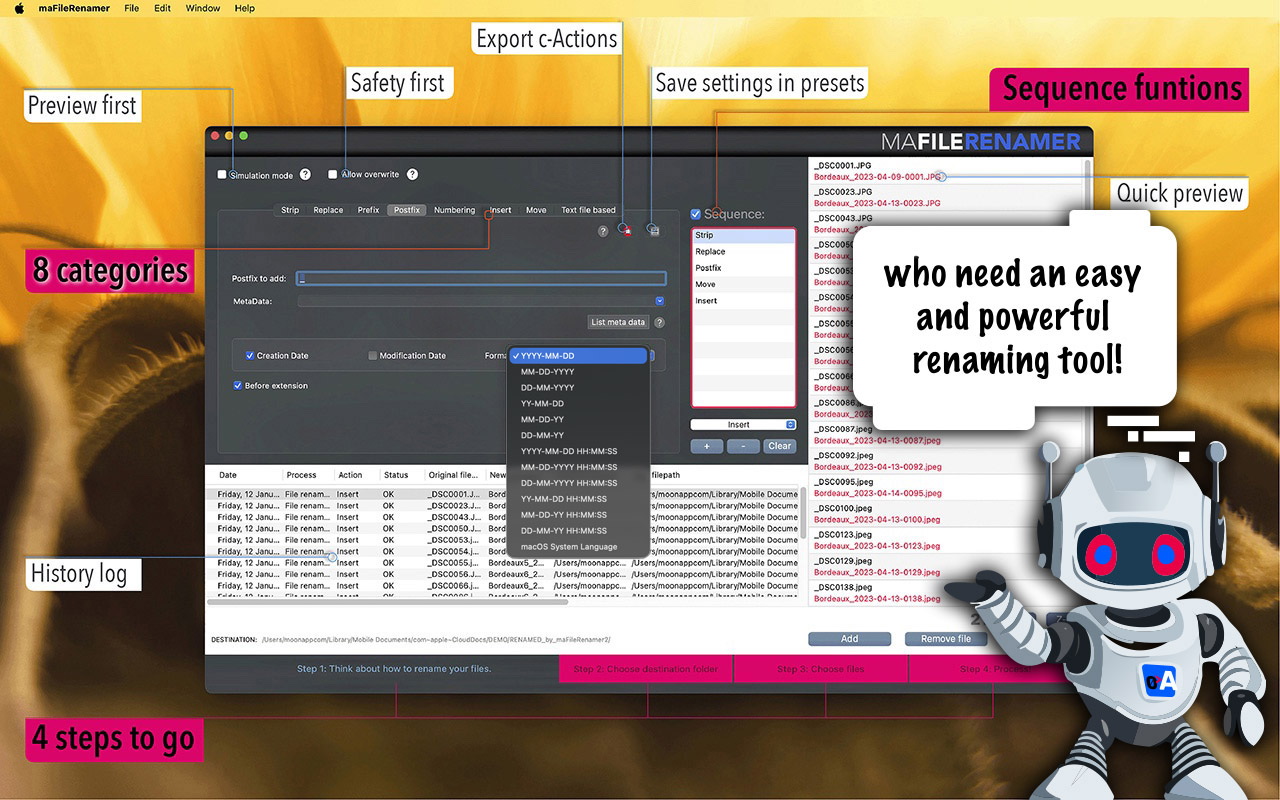
Task: Switch to the Replace tab
Action: [x=328, y=210]
